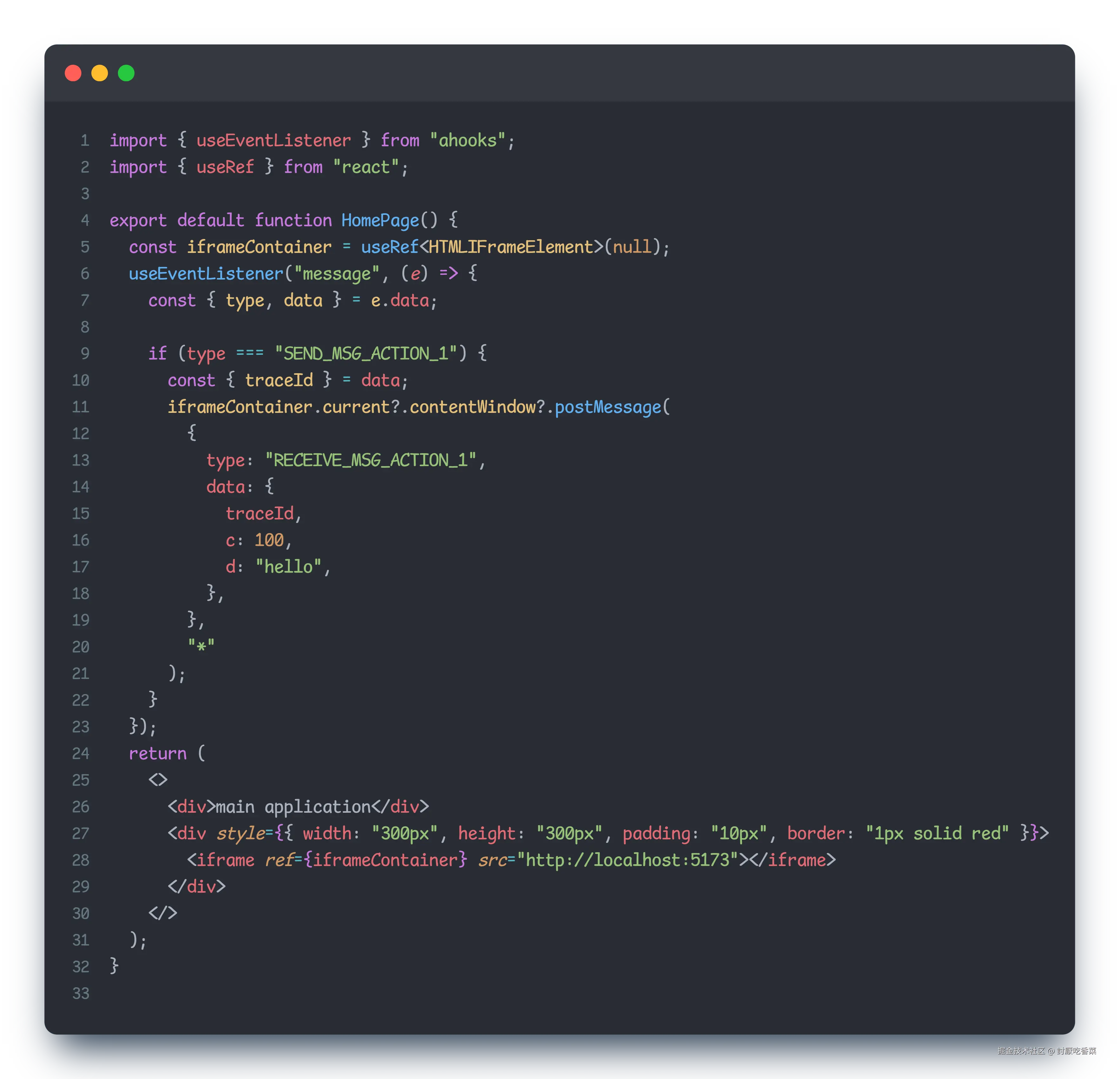
Task: Click the HomePage function name
Action: (x=380, y=221)
